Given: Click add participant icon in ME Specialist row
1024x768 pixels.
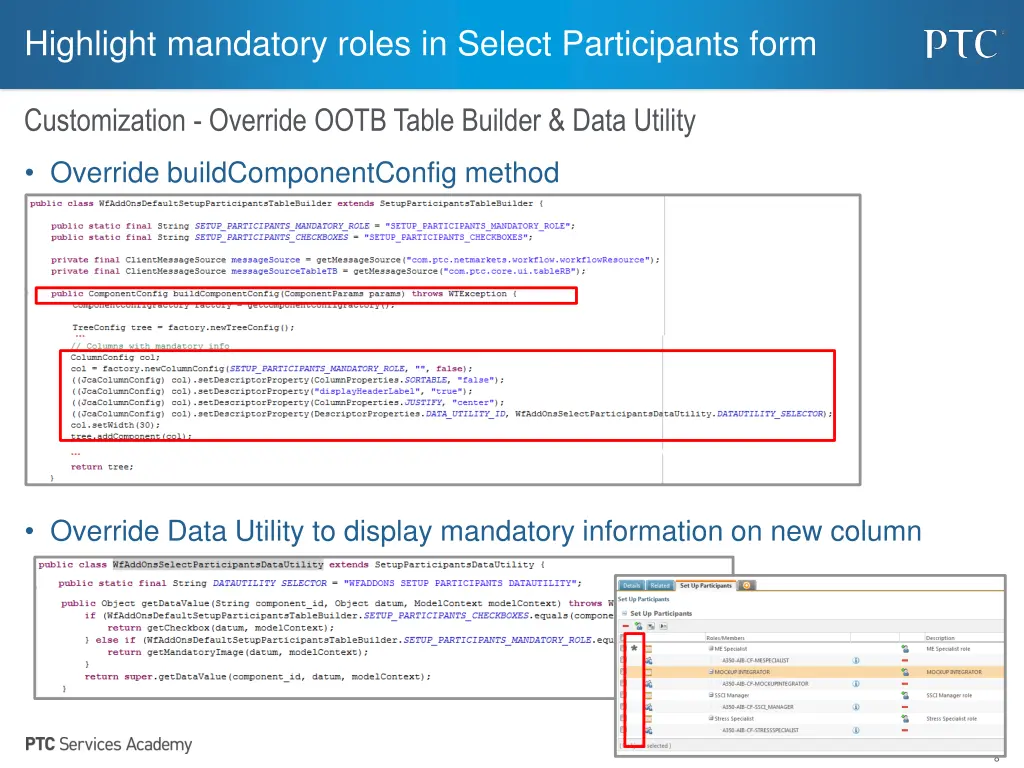Looking at the screenshot, I should [x=904, y=648].
